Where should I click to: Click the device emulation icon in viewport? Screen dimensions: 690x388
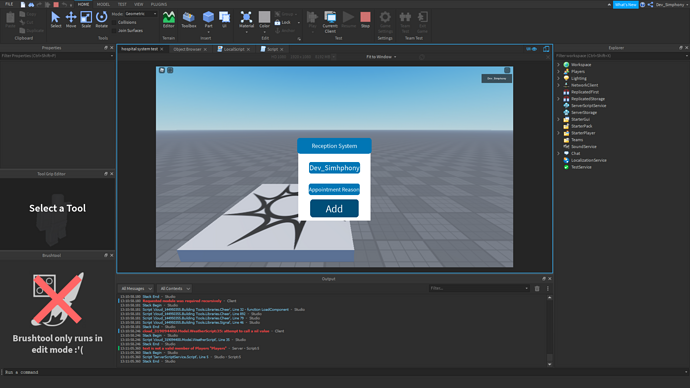click(x=546, y=49)
